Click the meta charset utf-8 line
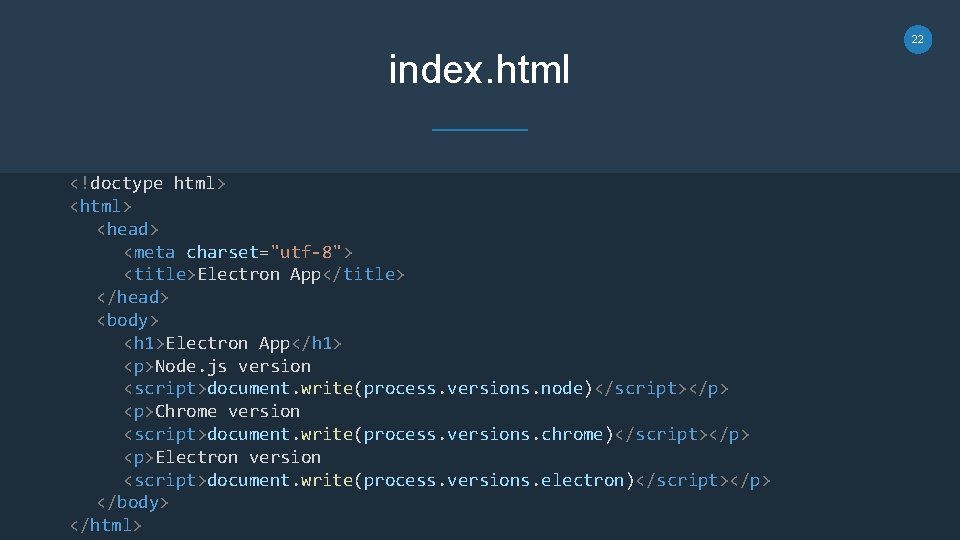The image size is (960, 540). point(237,251)
